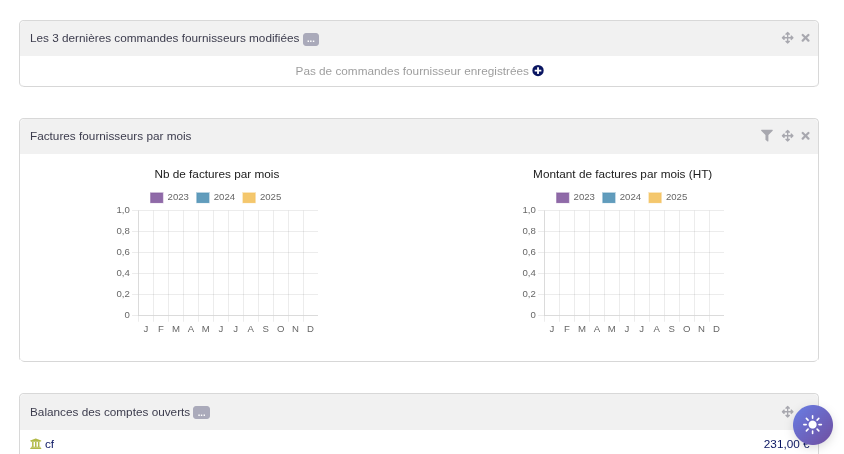The height and width of the screenshot is (454, 844).
Task: Expand the ellipsis badge on supplier orders title
Action: [311, 39]
